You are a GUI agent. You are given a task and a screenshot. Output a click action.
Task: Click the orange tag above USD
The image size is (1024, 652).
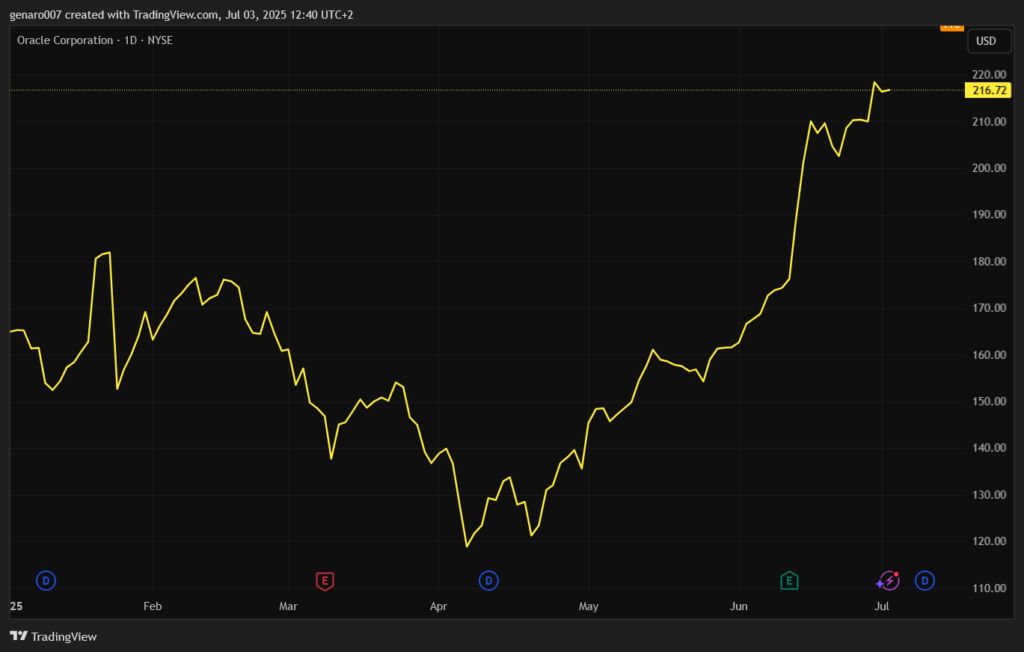951,25
